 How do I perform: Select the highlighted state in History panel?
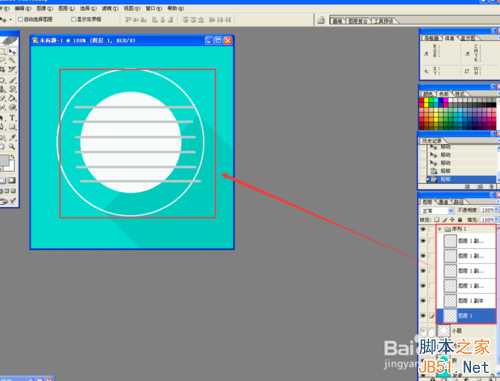click(x=461, y=179)
